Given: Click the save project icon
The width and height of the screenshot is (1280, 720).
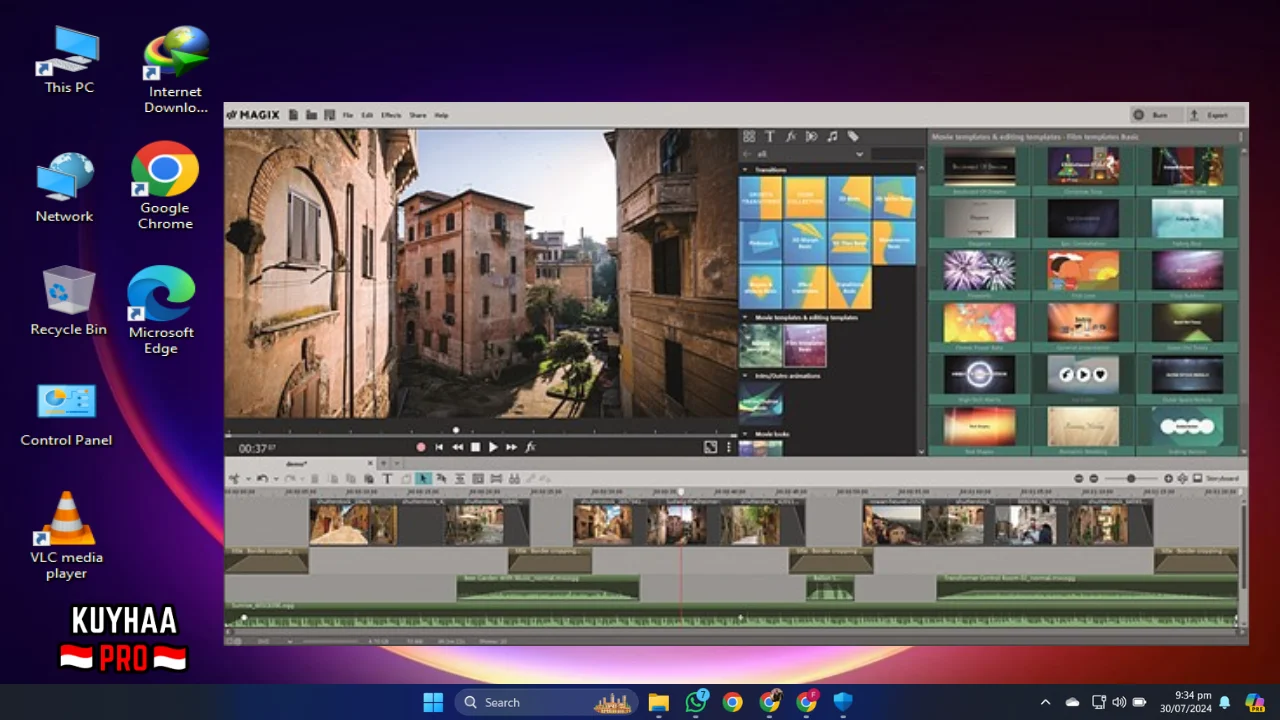Looking at the screenshot, I should pos(328,115).
